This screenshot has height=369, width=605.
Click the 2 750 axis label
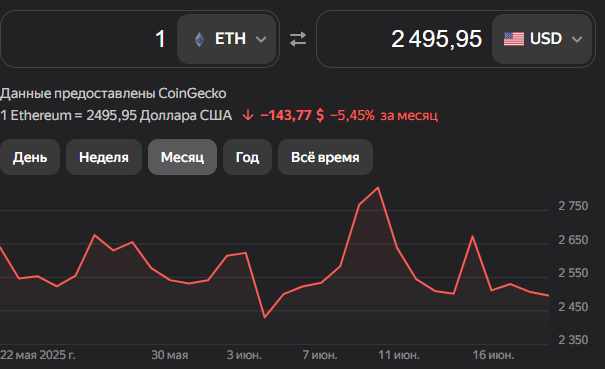pyautogui.click(x=573, y=206)
